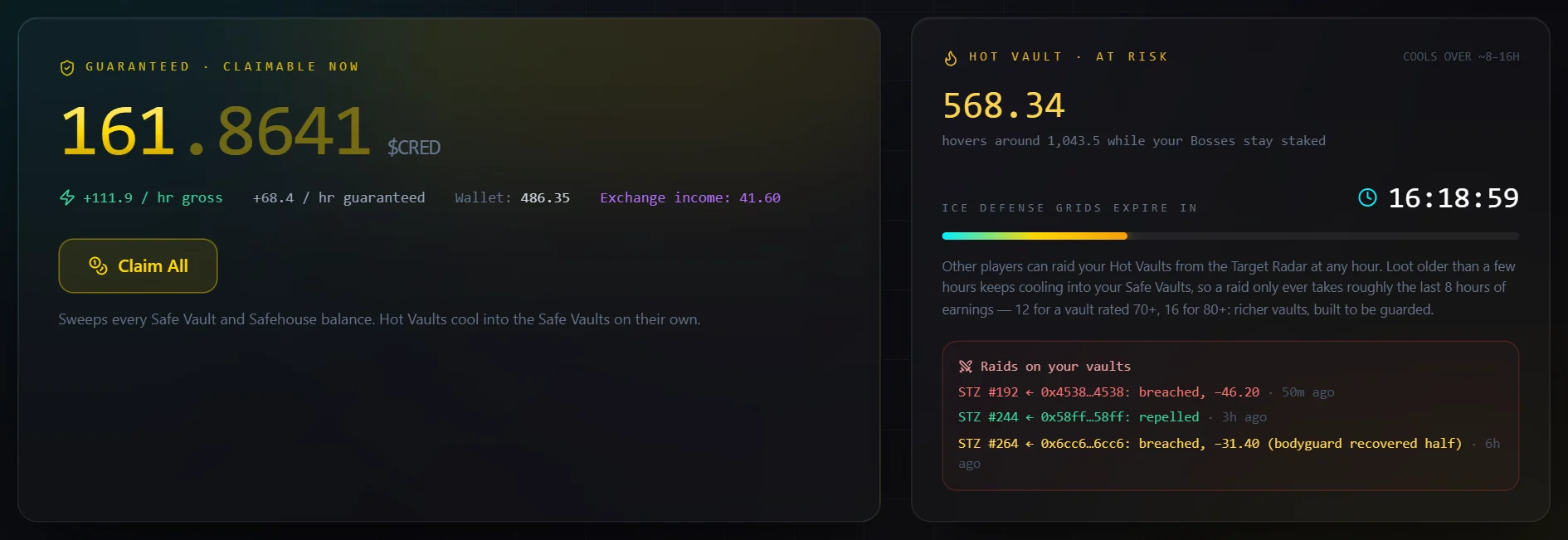The width and height of the screenshot is (1568, 540).
Task: Click the +68.4 / hr guaranteed value
Action: click(338, 197)
